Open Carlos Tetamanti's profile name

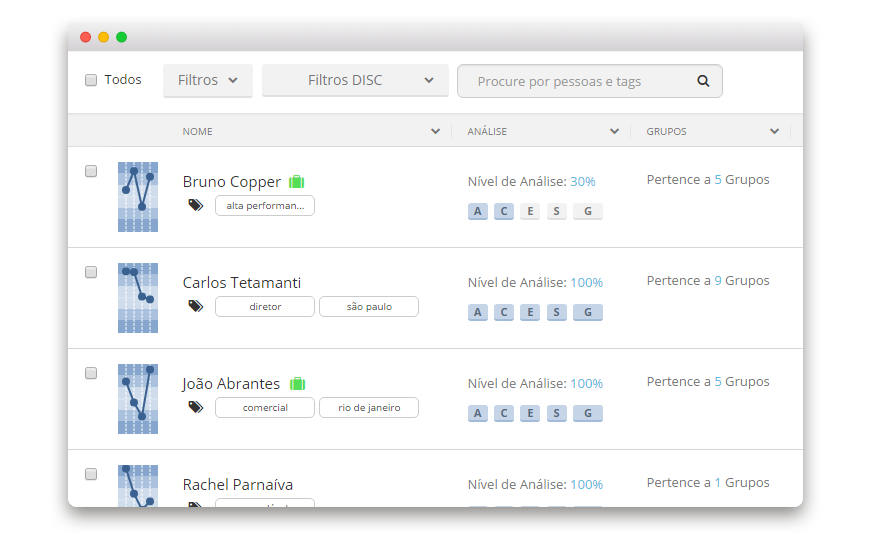coord(242,283)
